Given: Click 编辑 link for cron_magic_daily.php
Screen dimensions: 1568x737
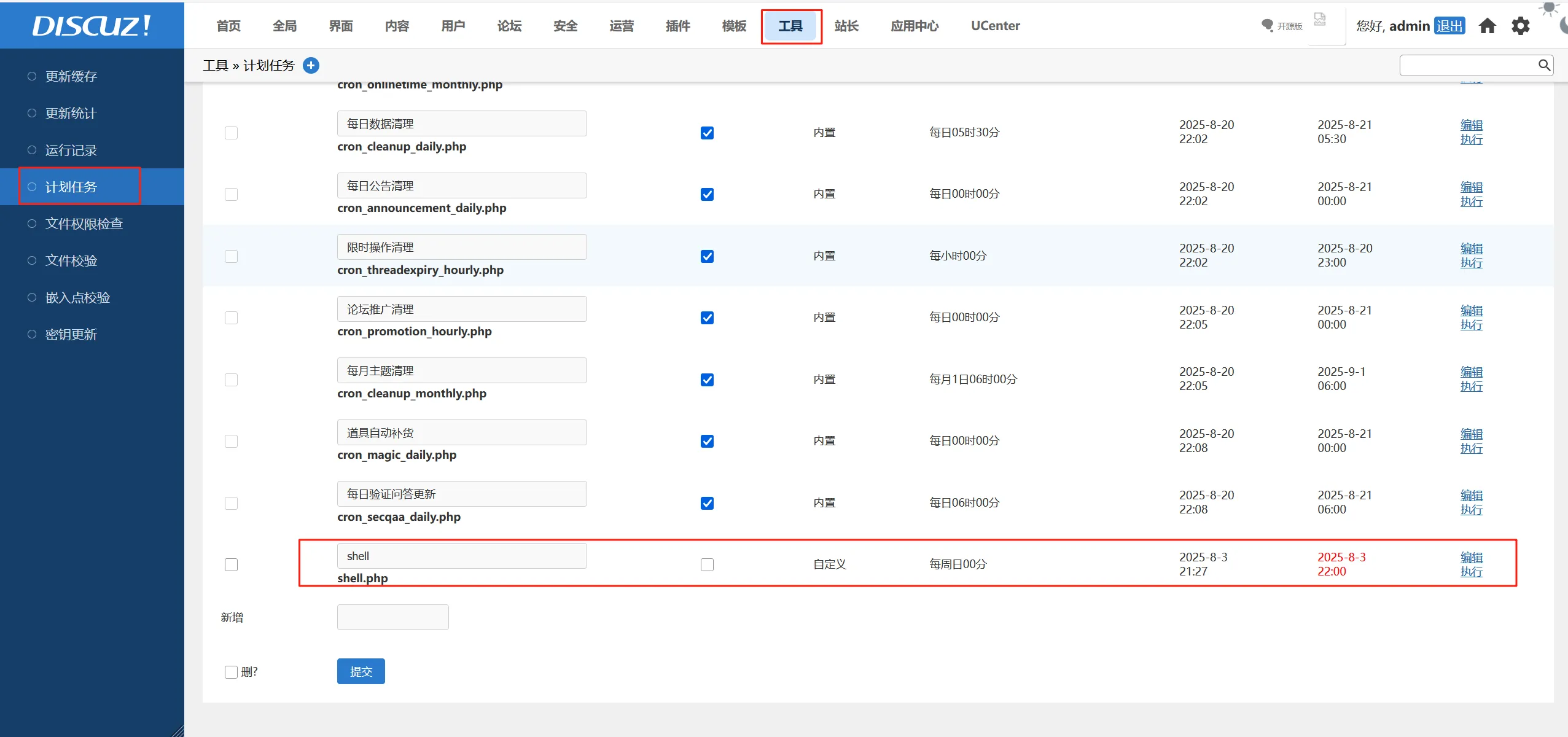Looking at the screenshot, I should (1471, 434).
